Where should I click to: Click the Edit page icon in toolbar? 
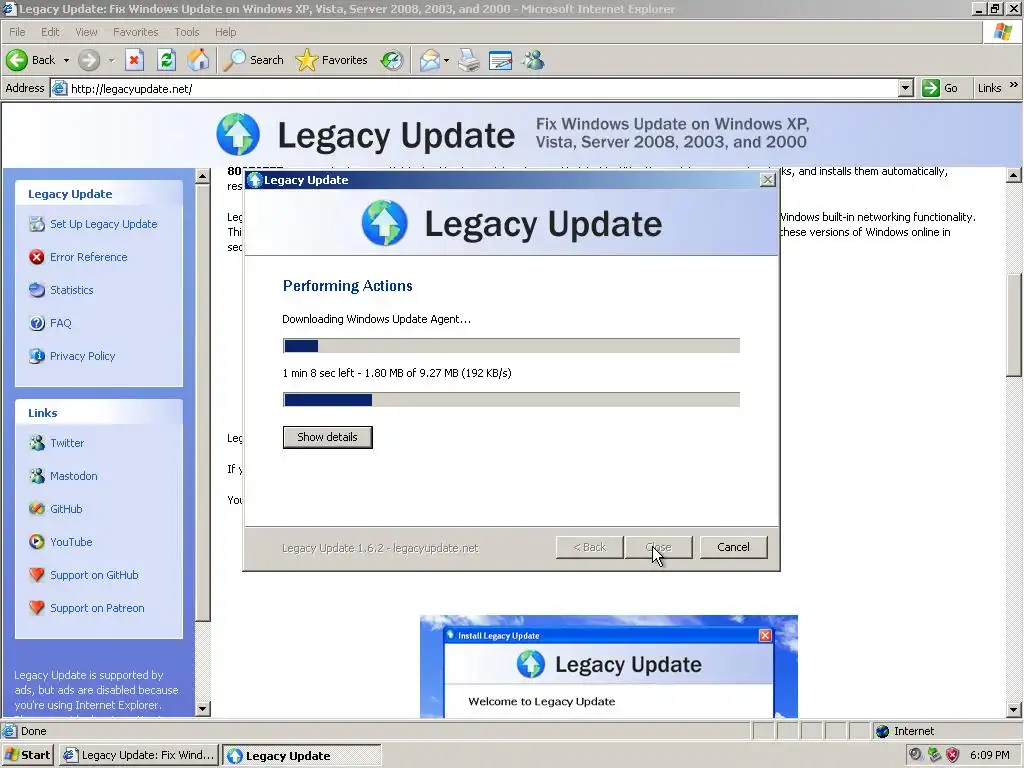(500, 60)
